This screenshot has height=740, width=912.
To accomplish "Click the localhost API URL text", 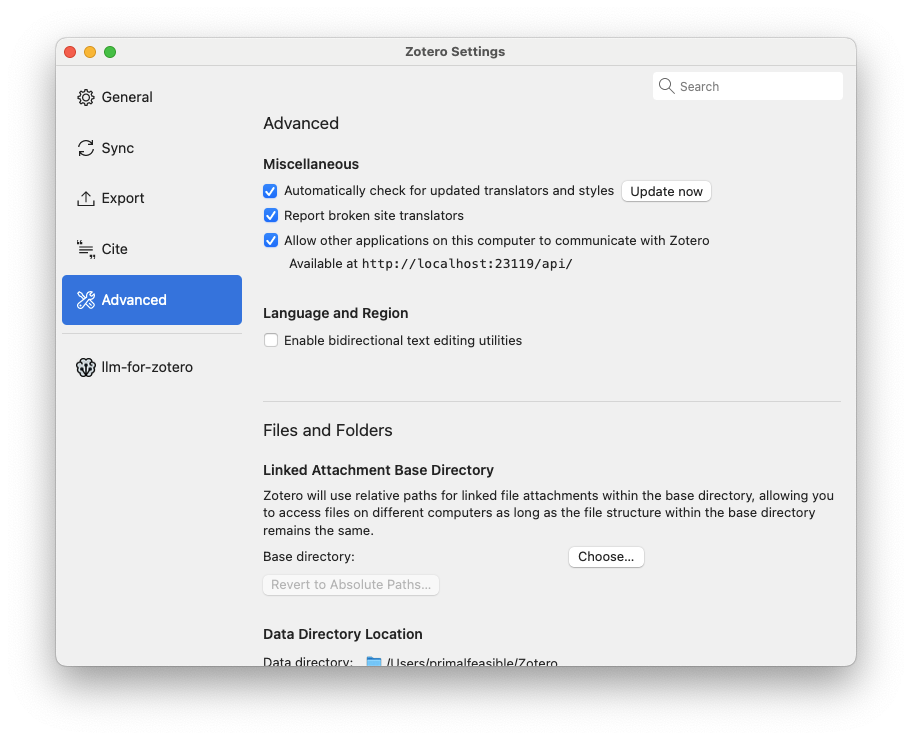I will 466,264.
